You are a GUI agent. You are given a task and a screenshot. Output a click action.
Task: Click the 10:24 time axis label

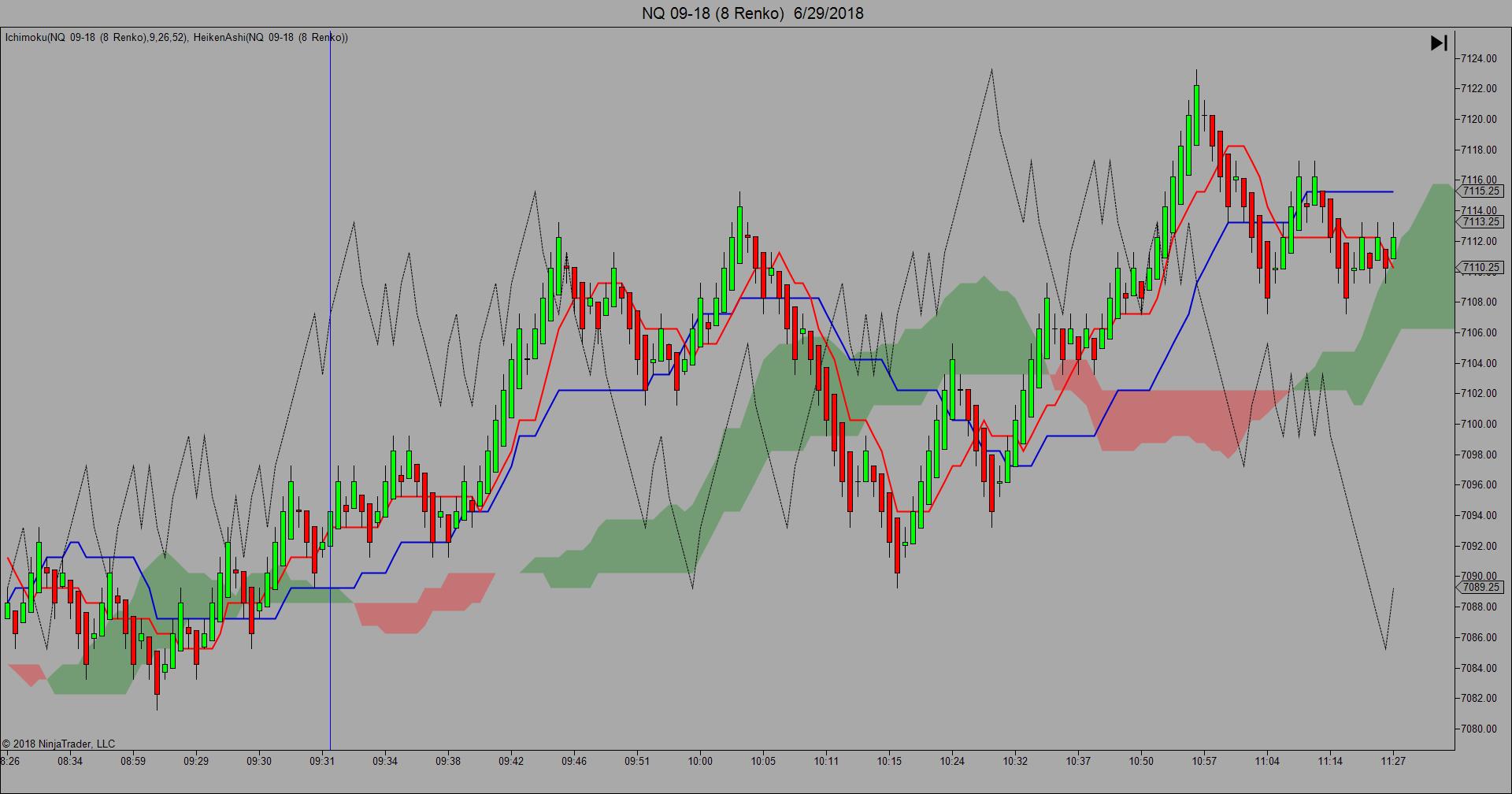tap(952, 761)
